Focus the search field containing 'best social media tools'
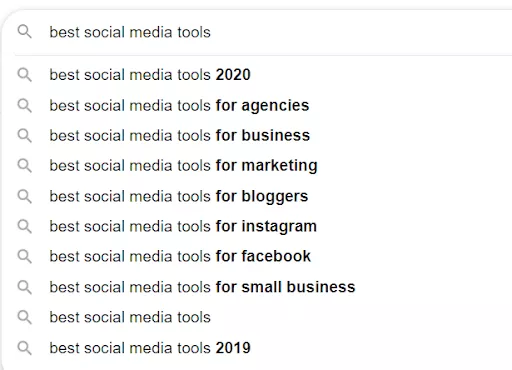This screenshot has width=512, height=370. (263, 32)
